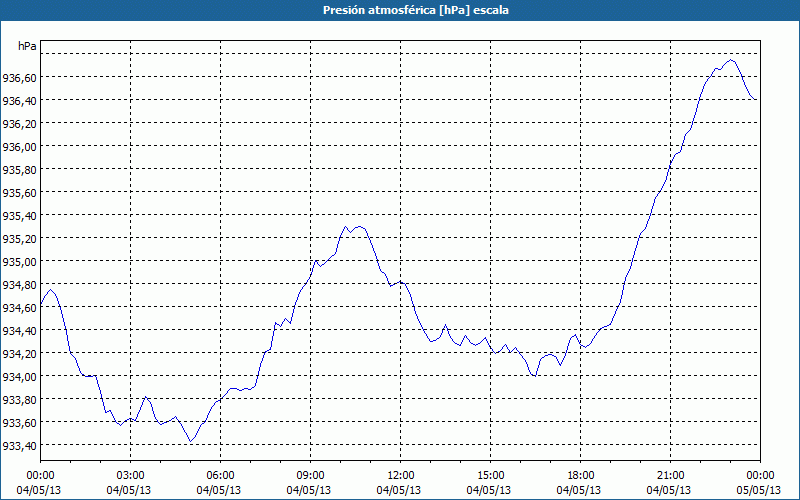Select the 934,00 axis value
800x500 pixels.
pyautogui.click(x=19, y=377)
